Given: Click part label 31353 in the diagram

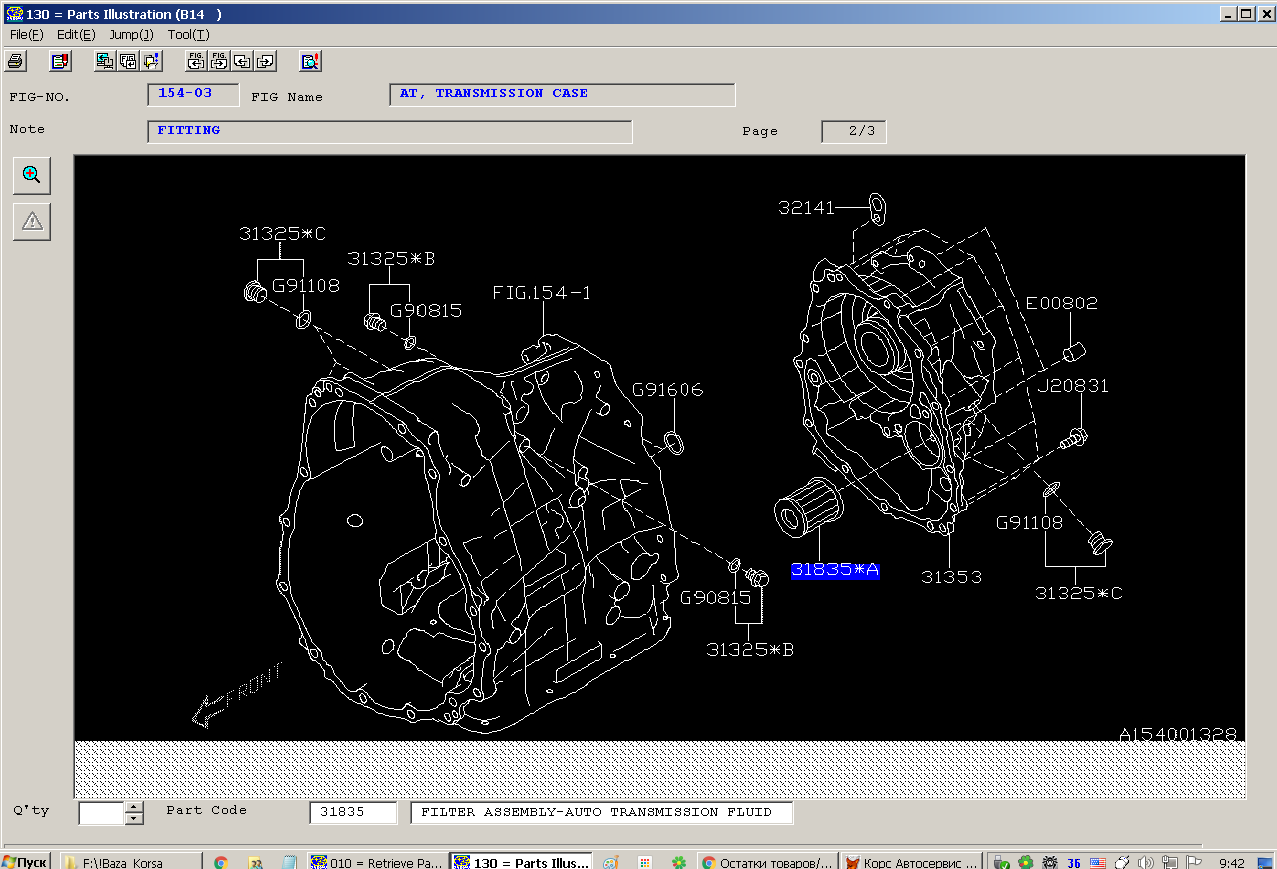Looking at the screenshot, I should pyautogui.click(x=951, y=577).
